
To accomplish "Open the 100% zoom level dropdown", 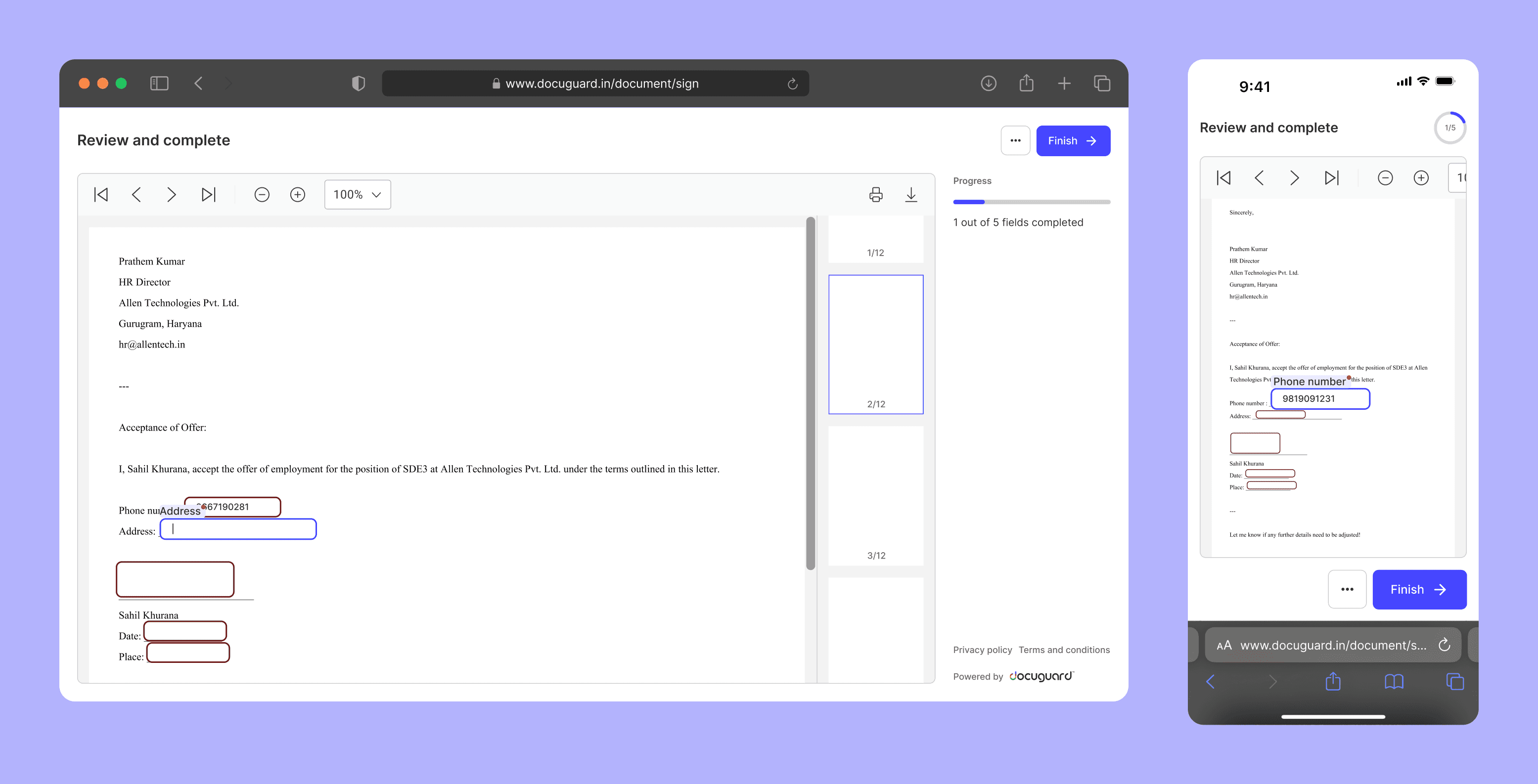I will [357, 194].
